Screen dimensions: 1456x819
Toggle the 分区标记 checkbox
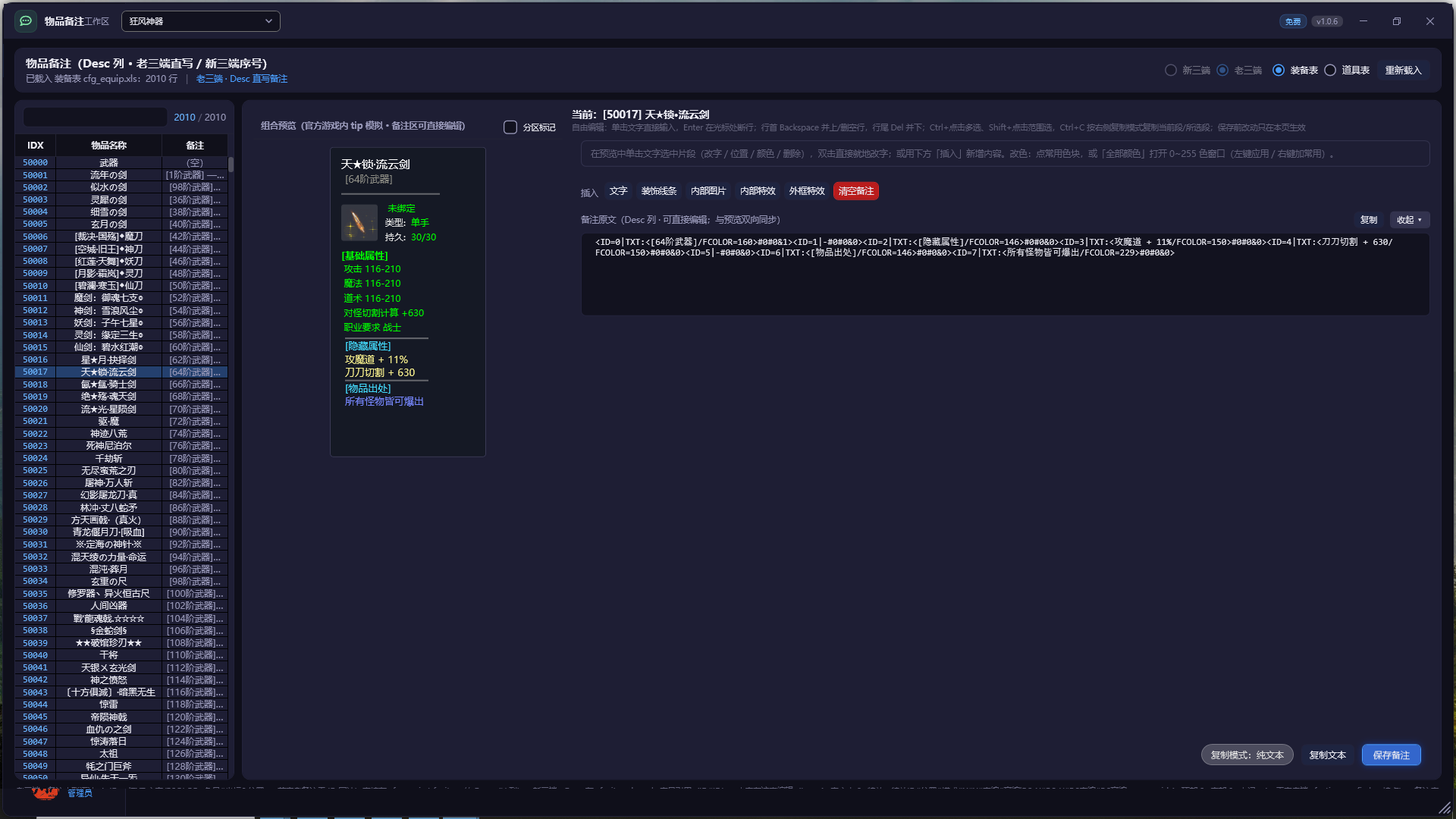click(x=510, y=127)
